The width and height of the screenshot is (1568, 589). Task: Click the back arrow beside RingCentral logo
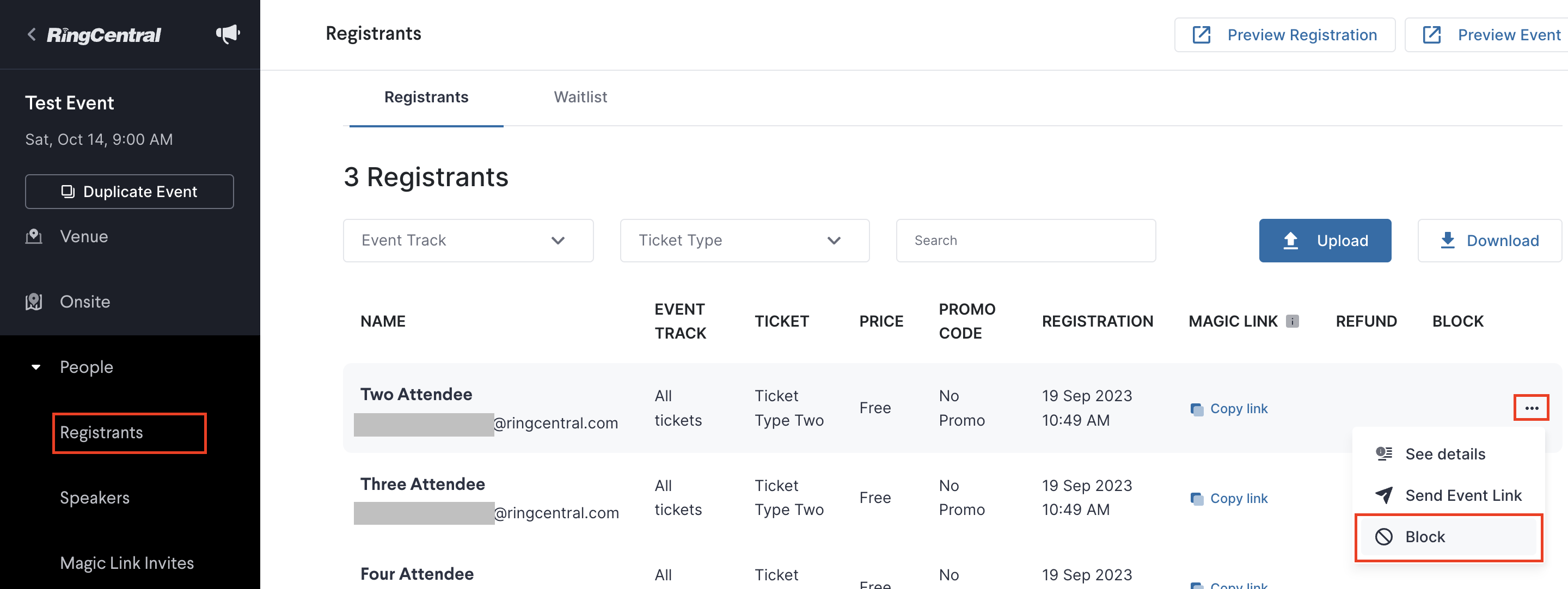(x=32, y=35)
